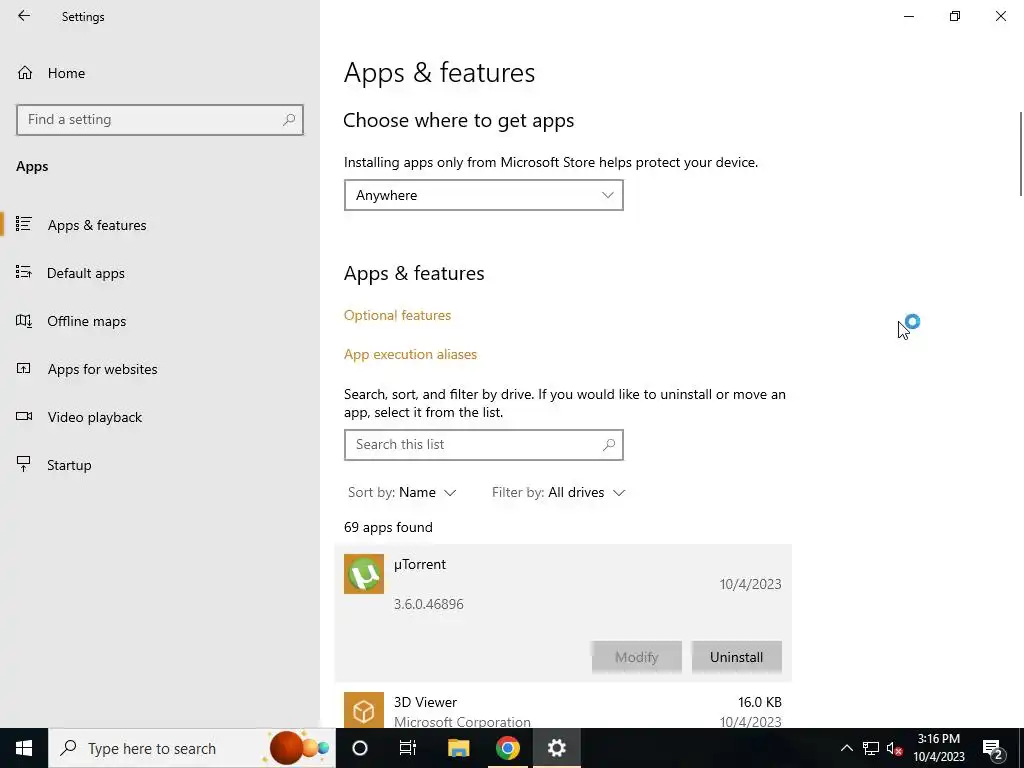Click the magnifier in Find a setting
The height and width of the screenshot is (768, 1024).
[289, 120]
